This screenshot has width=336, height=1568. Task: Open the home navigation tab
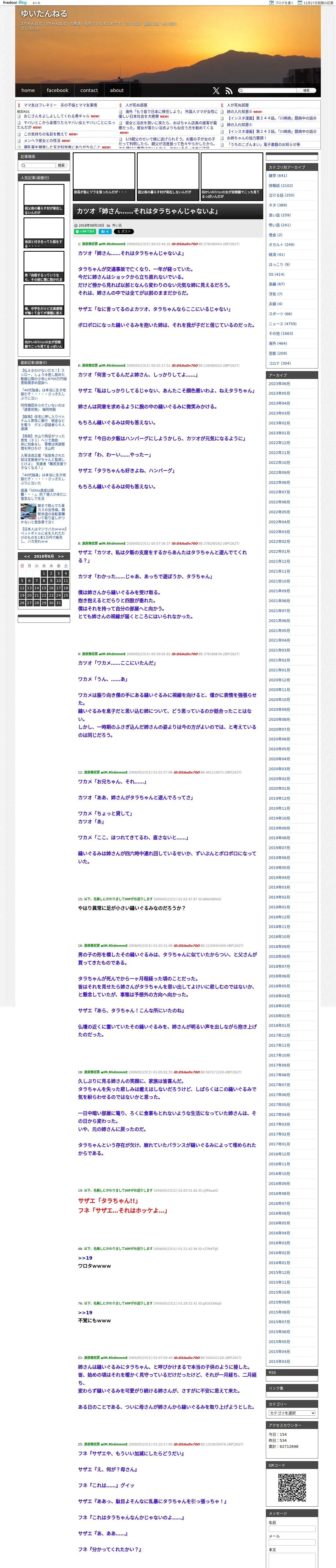pyautogui.click(x=28, y=90)
